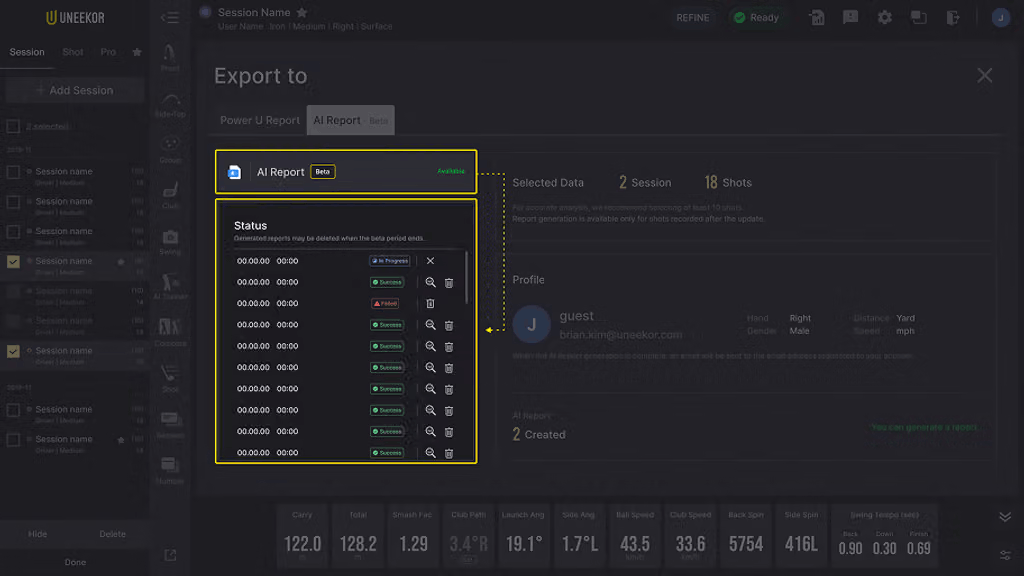The image size is (1024, 576).
Task: Open the user avatar J in the top bar
Action: click(1000, 18)
